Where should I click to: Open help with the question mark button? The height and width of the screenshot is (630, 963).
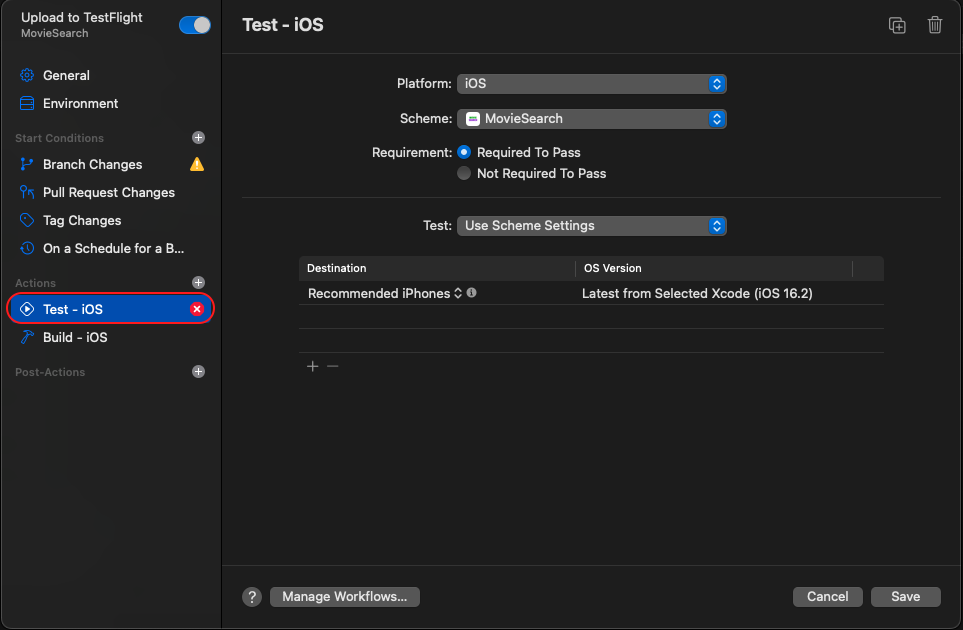(x=252, y=596)
